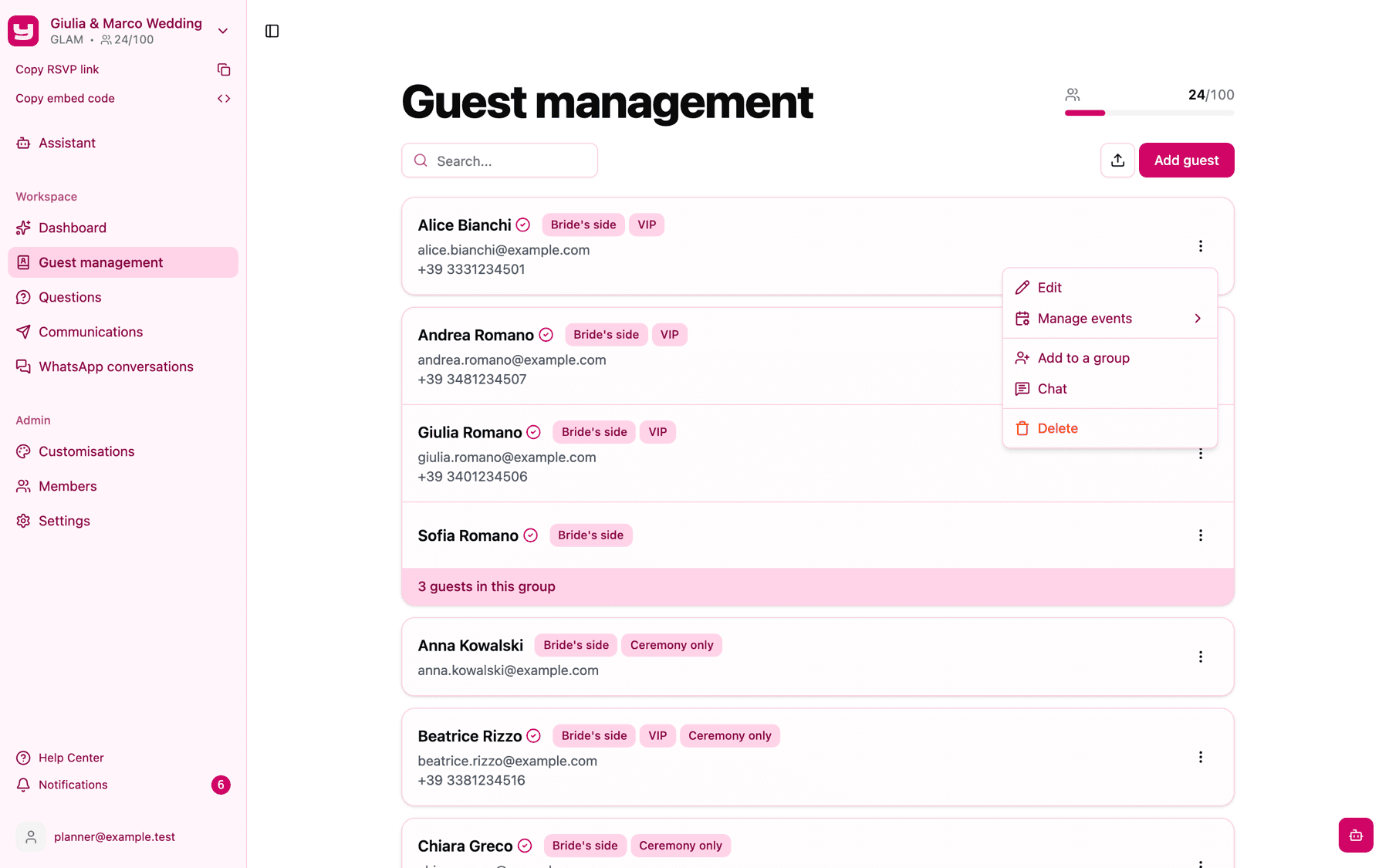The width and height of the screenshot is (1389, 868).
Task: Click the user avatar icon by planner@example.test
Action: click(31, 837)
